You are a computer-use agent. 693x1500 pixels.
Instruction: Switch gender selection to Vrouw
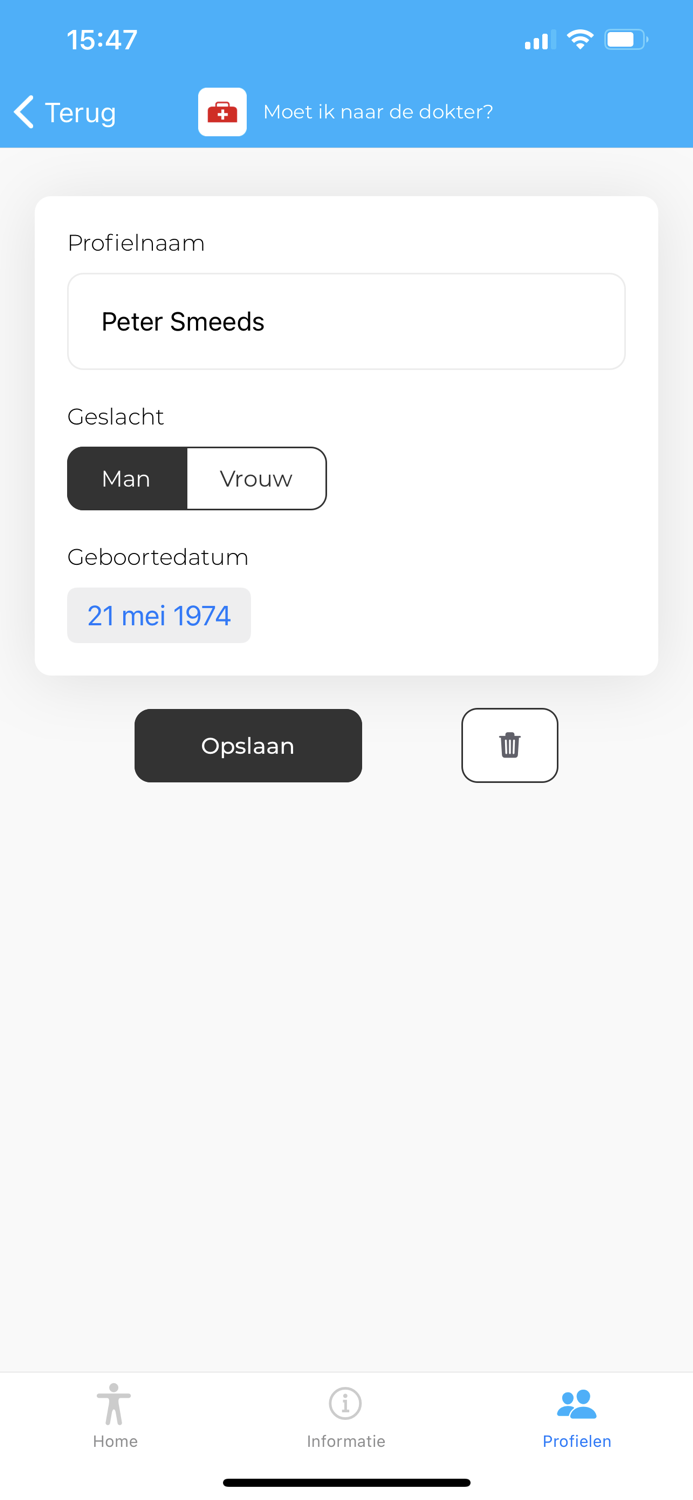coord(256,478)
